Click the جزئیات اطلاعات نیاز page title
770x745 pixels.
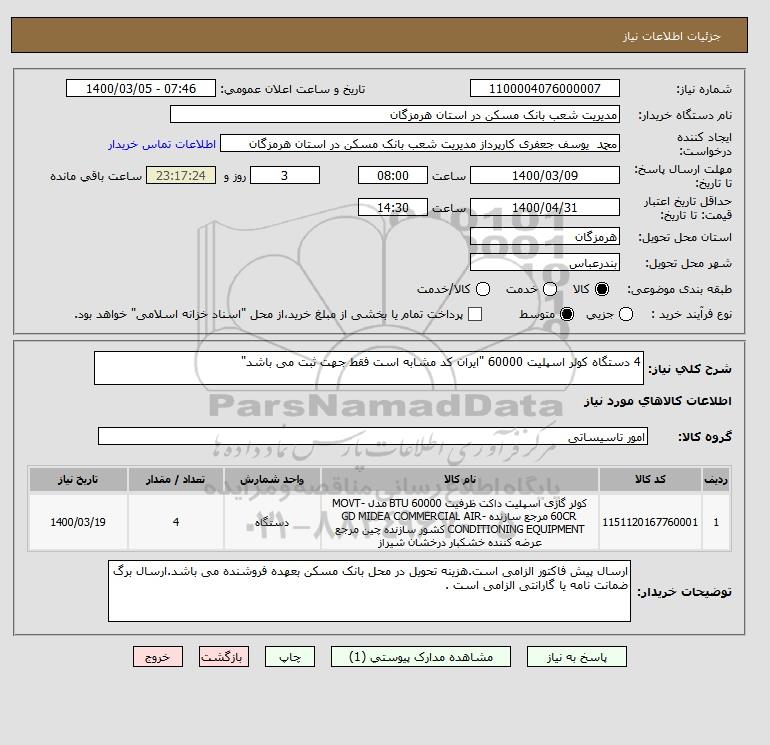[x=671, y=36]
